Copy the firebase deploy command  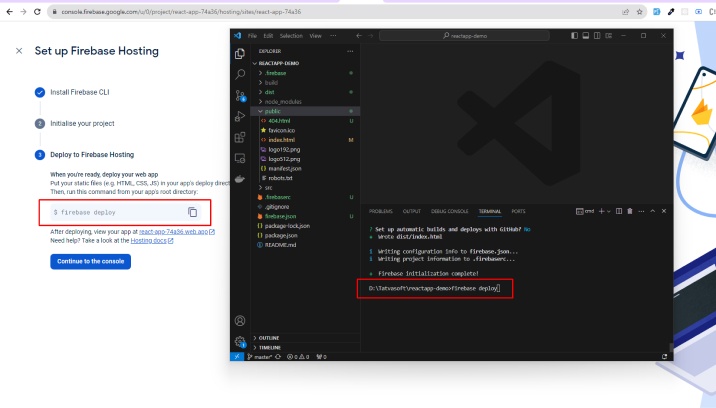(x=192, y=212)
